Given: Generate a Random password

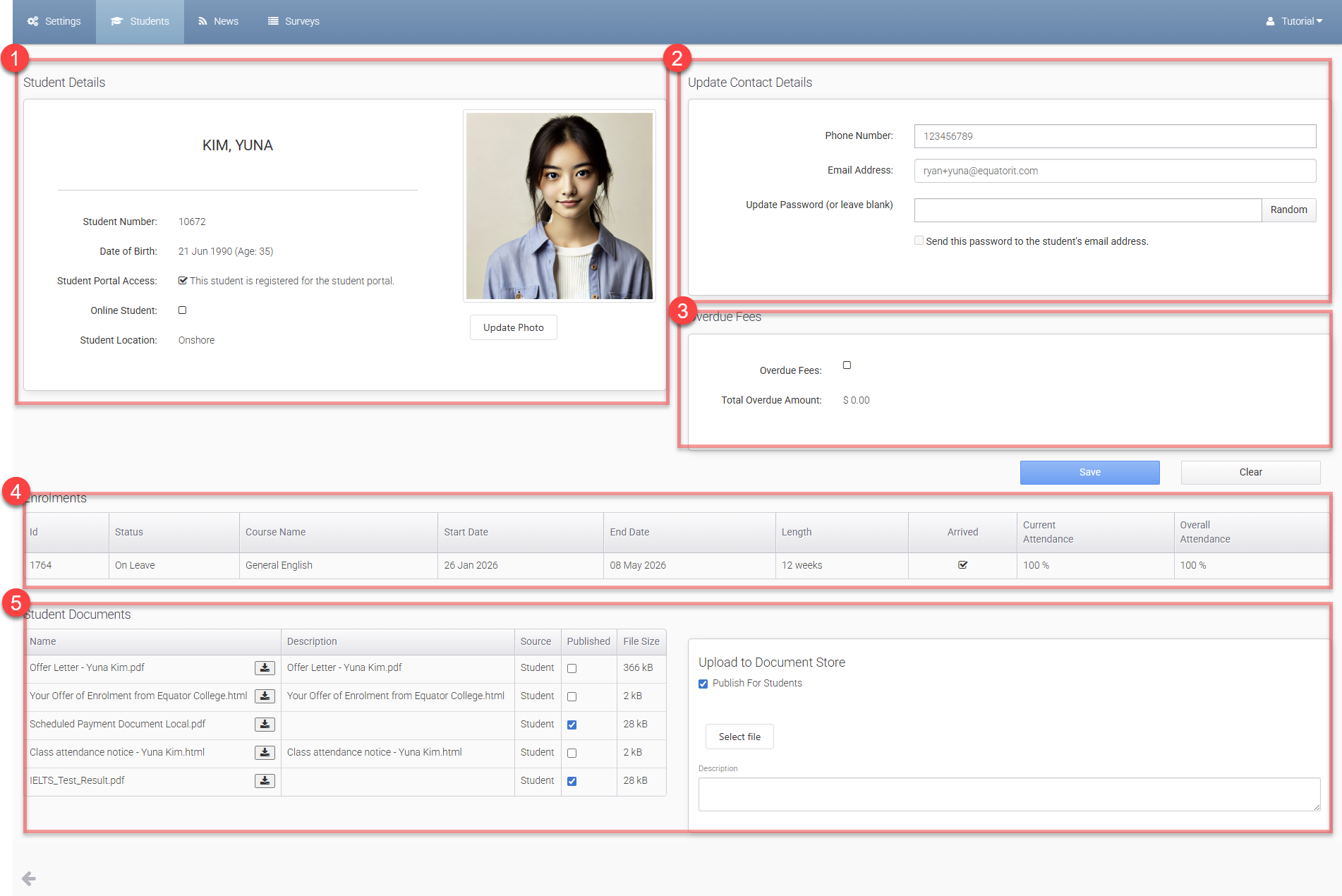Looking at the screenshot, I should click(1288, 210).
